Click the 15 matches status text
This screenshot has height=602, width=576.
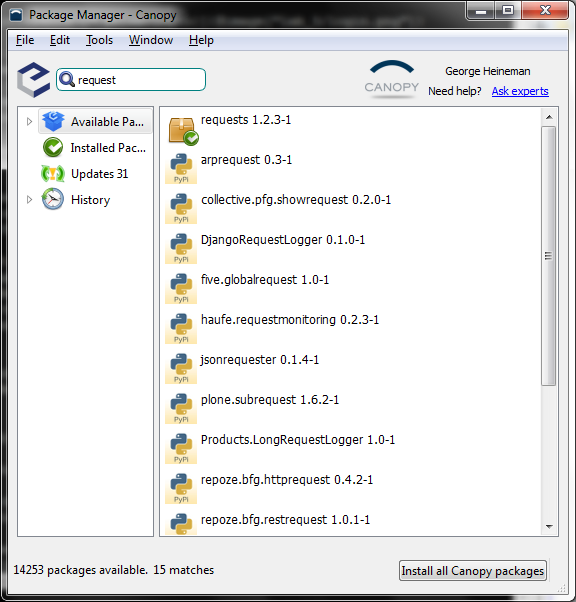(x=184, y=570)
